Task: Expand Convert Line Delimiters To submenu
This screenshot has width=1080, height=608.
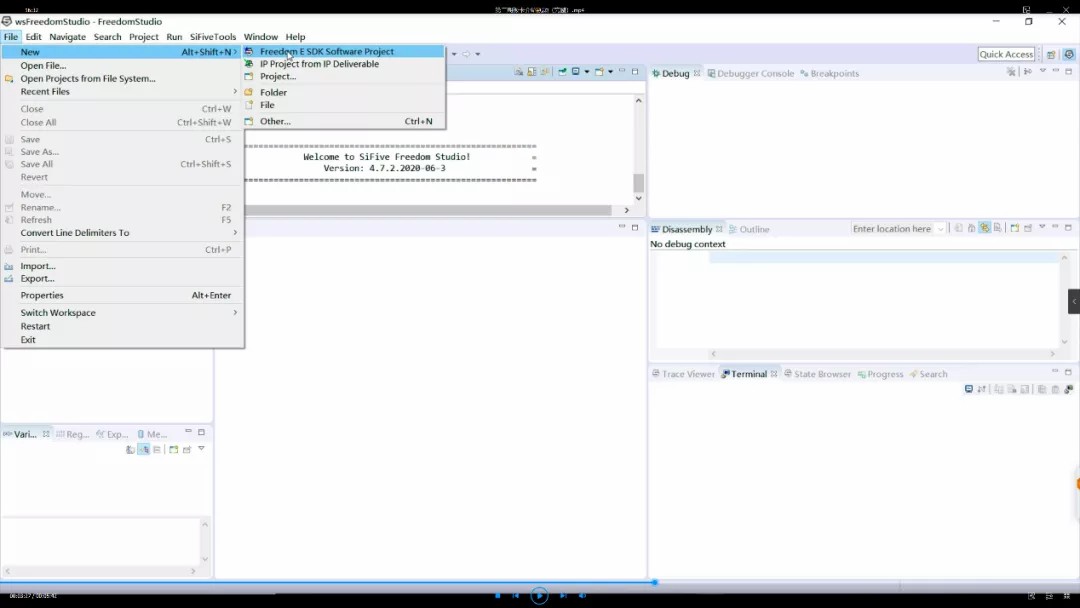Action: coord(122,233)
